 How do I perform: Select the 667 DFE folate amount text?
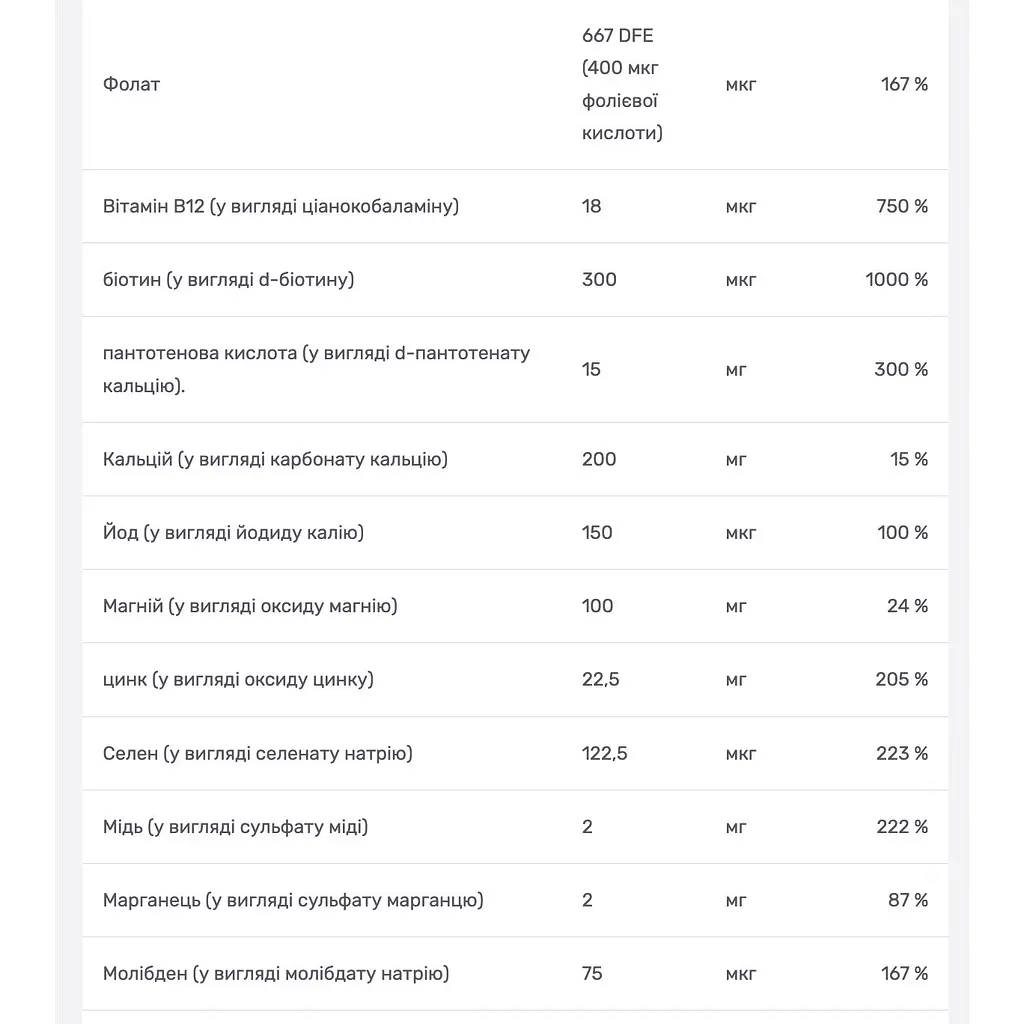pos(622,84)
